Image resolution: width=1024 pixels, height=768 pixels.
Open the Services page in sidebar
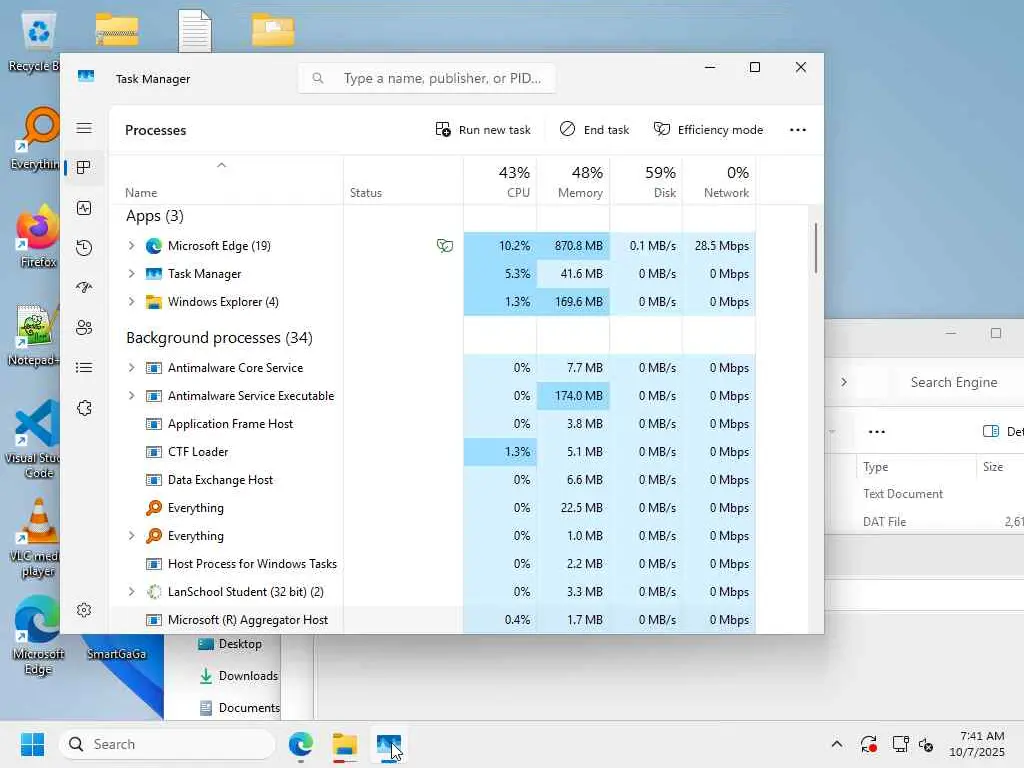[84, 408]
